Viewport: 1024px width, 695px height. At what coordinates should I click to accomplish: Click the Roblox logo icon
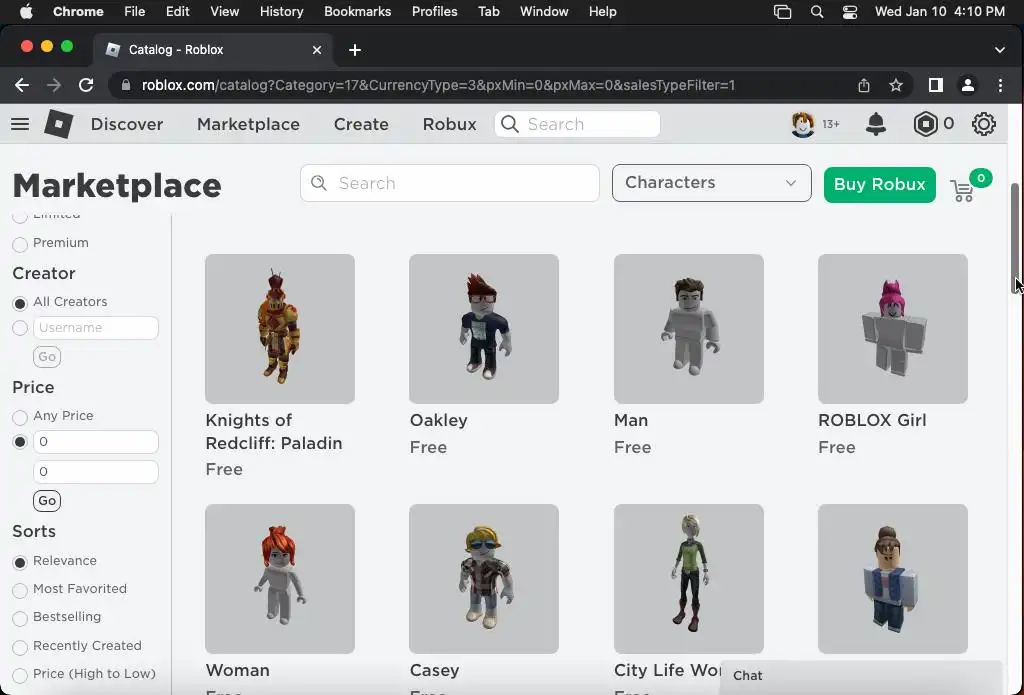59,124
